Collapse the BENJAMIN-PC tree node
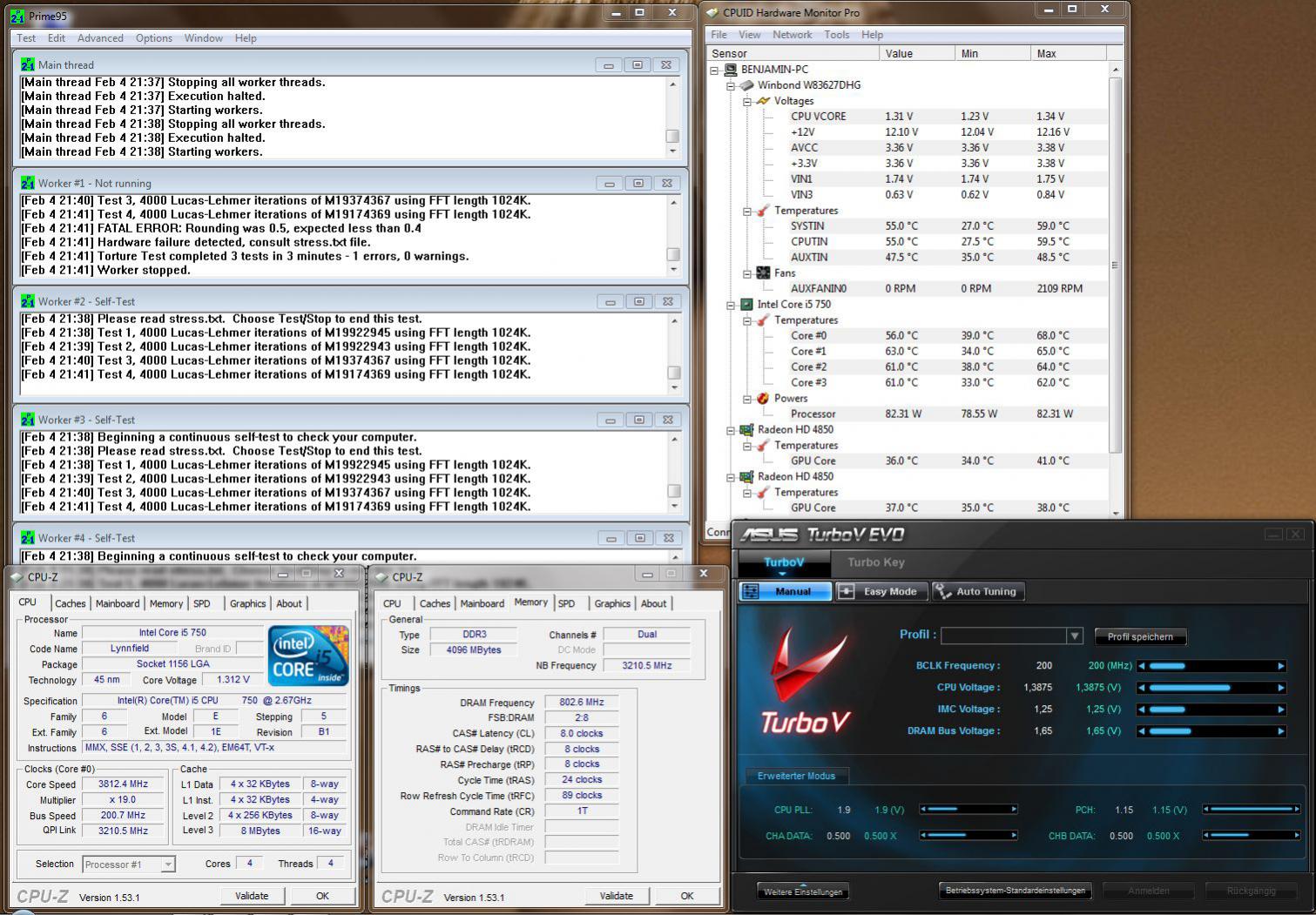Image resolution: width=1316 pixels, height=915 pixels. coord(715,70)
